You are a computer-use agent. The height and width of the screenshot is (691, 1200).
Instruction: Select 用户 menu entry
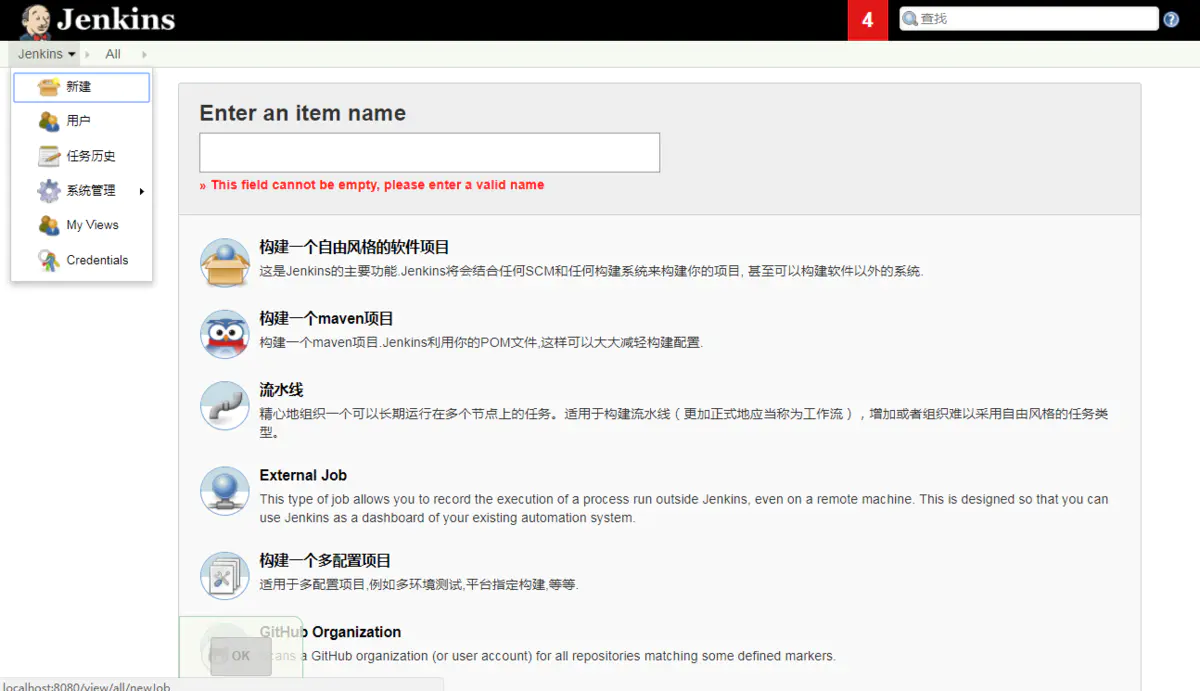click(x=81, y=121)
